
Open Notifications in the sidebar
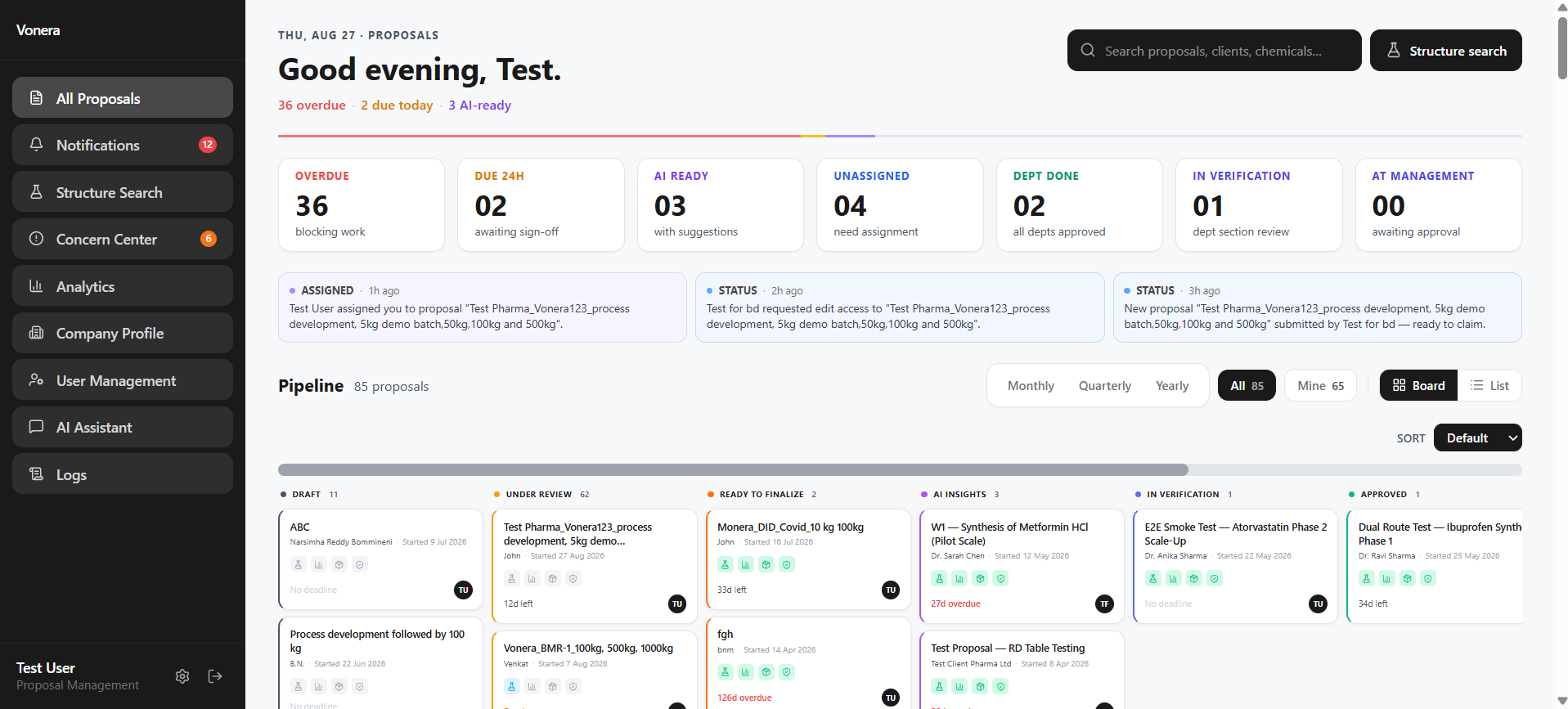click(123, 145)
